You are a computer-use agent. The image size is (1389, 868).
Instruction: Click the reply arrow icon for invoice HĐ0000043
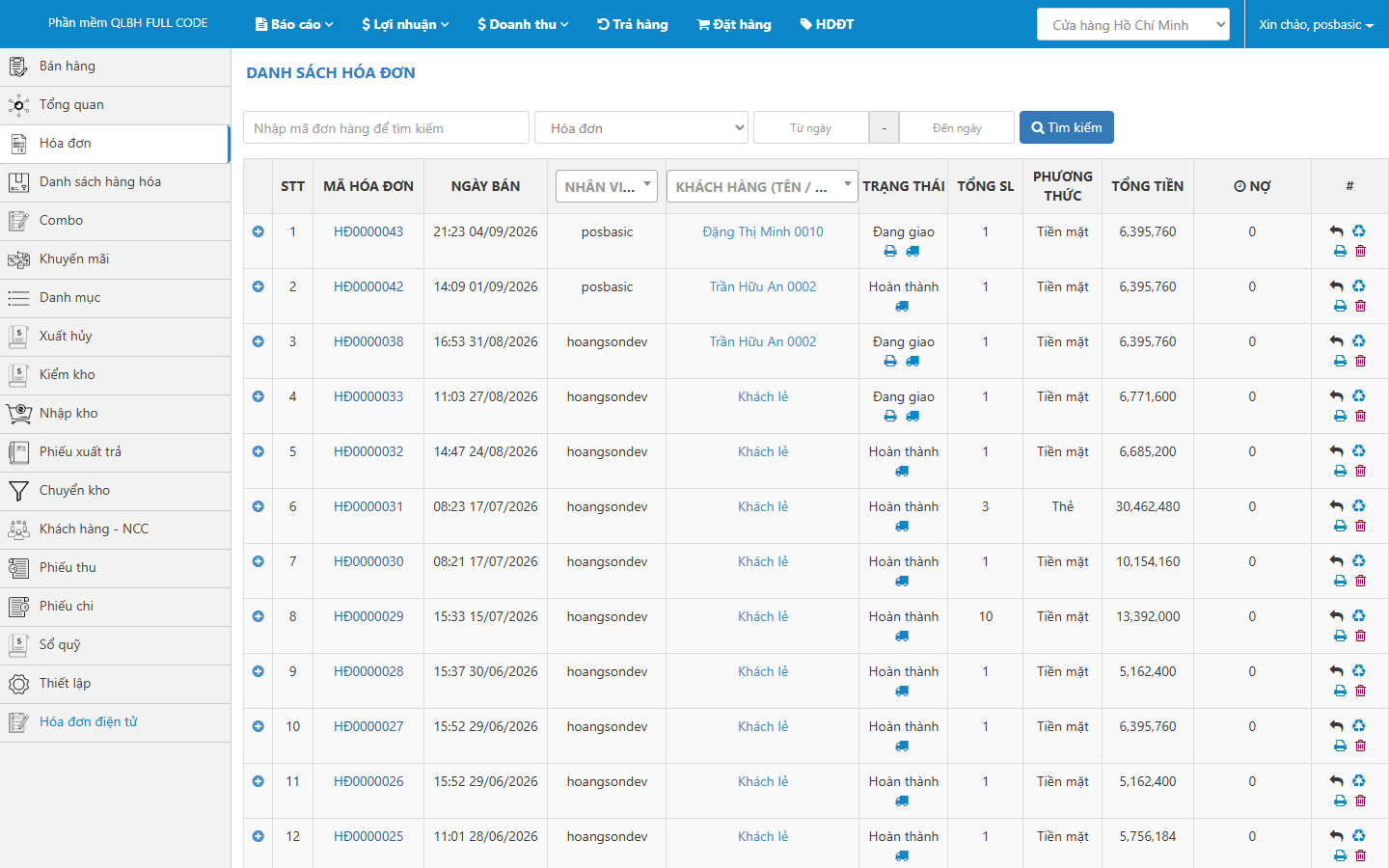click(x=1336, y=231)
